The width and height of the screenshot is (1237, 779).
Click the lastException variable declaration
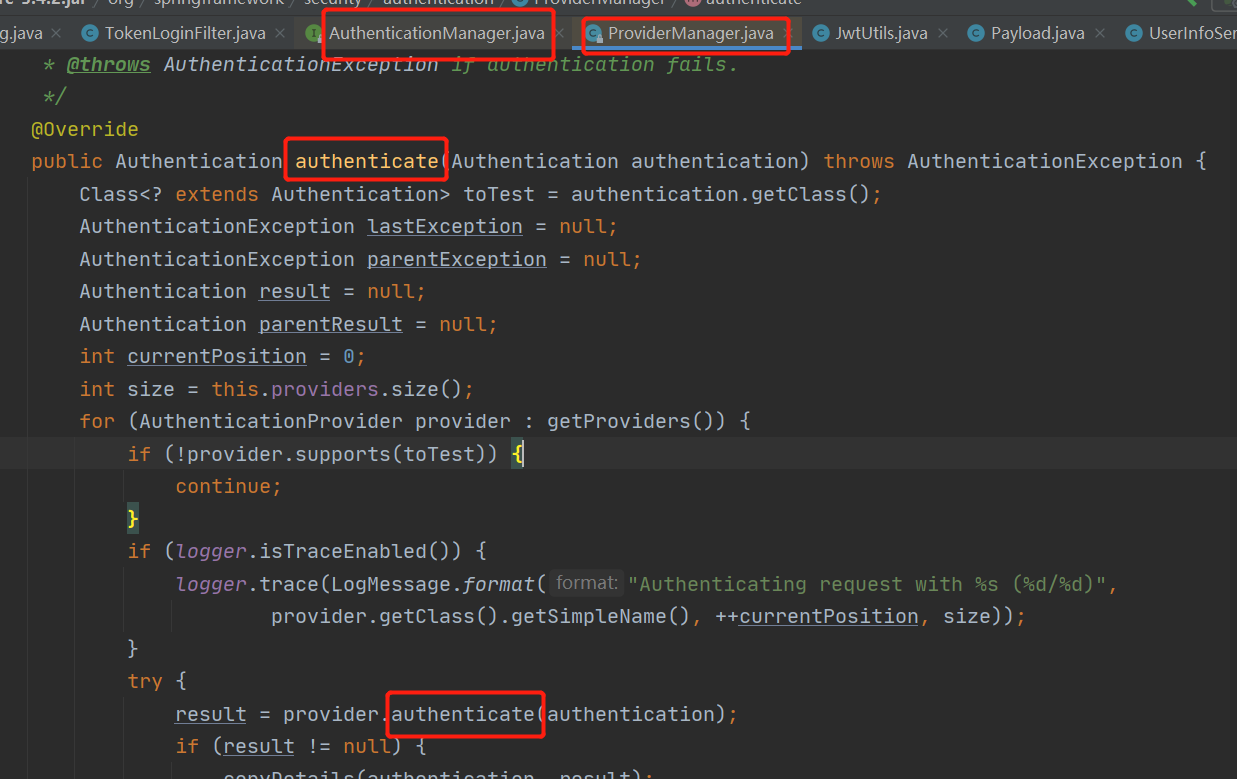pos(444,227)
